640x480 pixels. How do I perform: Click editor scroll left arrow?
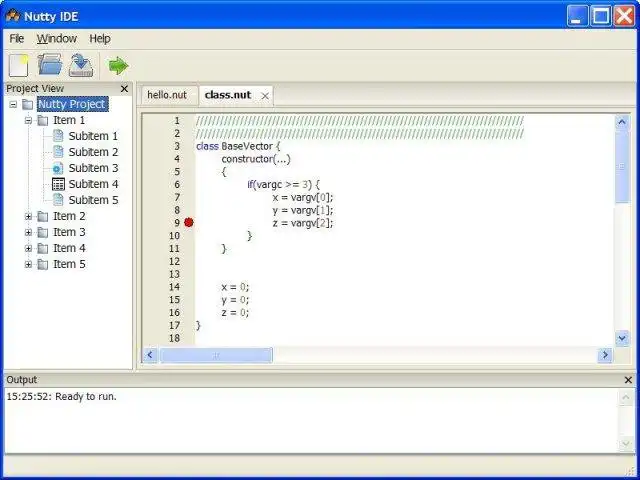[150, 355]
